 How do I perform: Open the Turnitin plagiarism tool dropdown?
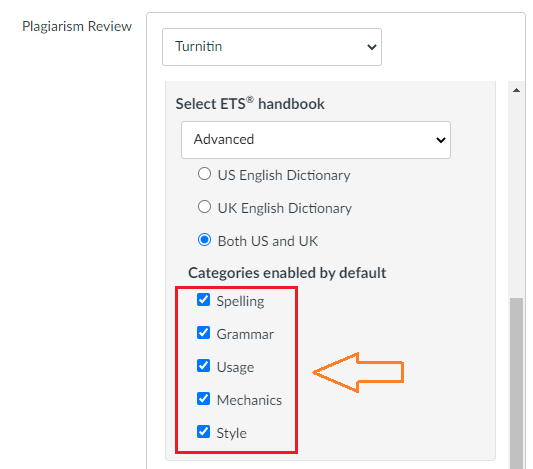(x=272, y=47)
